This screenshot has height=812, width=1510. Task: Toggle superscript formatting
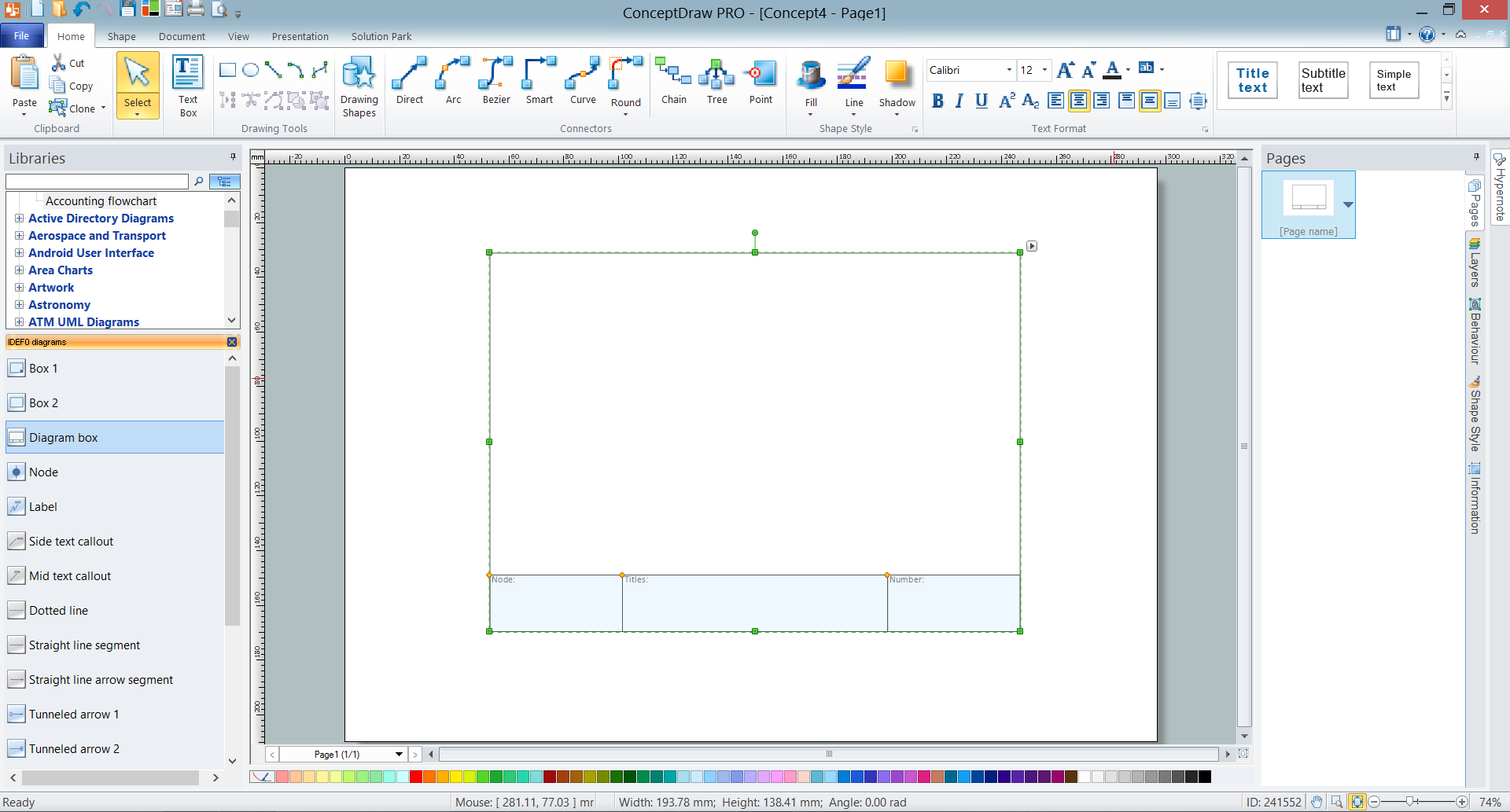click(1006, 101)
